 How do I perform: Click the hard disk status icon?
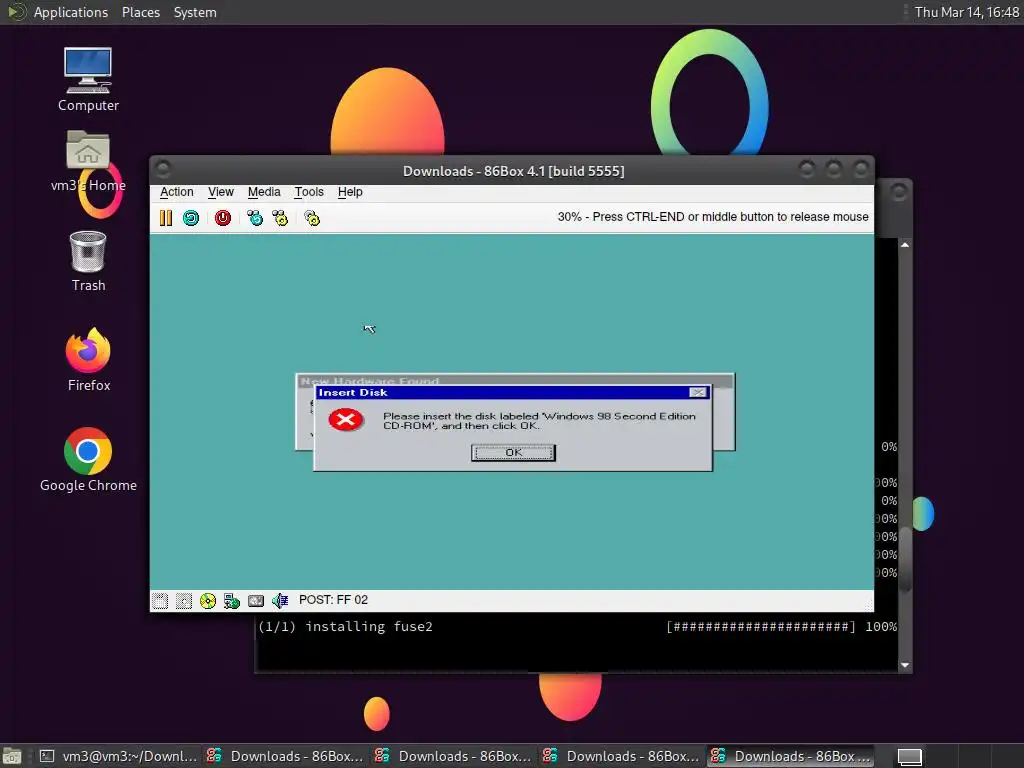click(256, 601)
